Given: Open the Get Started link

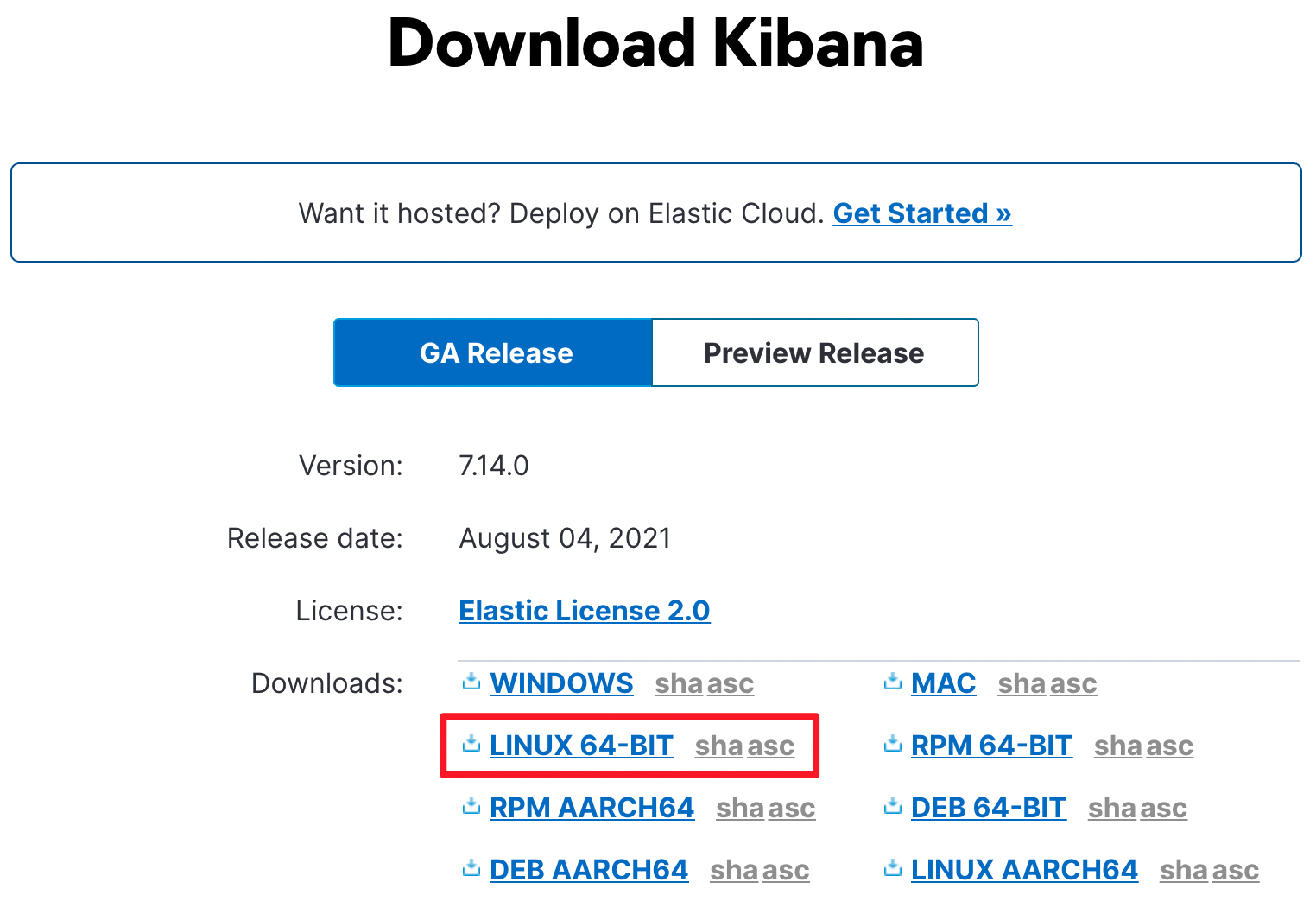Looking at the screenshot, I should click(x=921, y=213).
